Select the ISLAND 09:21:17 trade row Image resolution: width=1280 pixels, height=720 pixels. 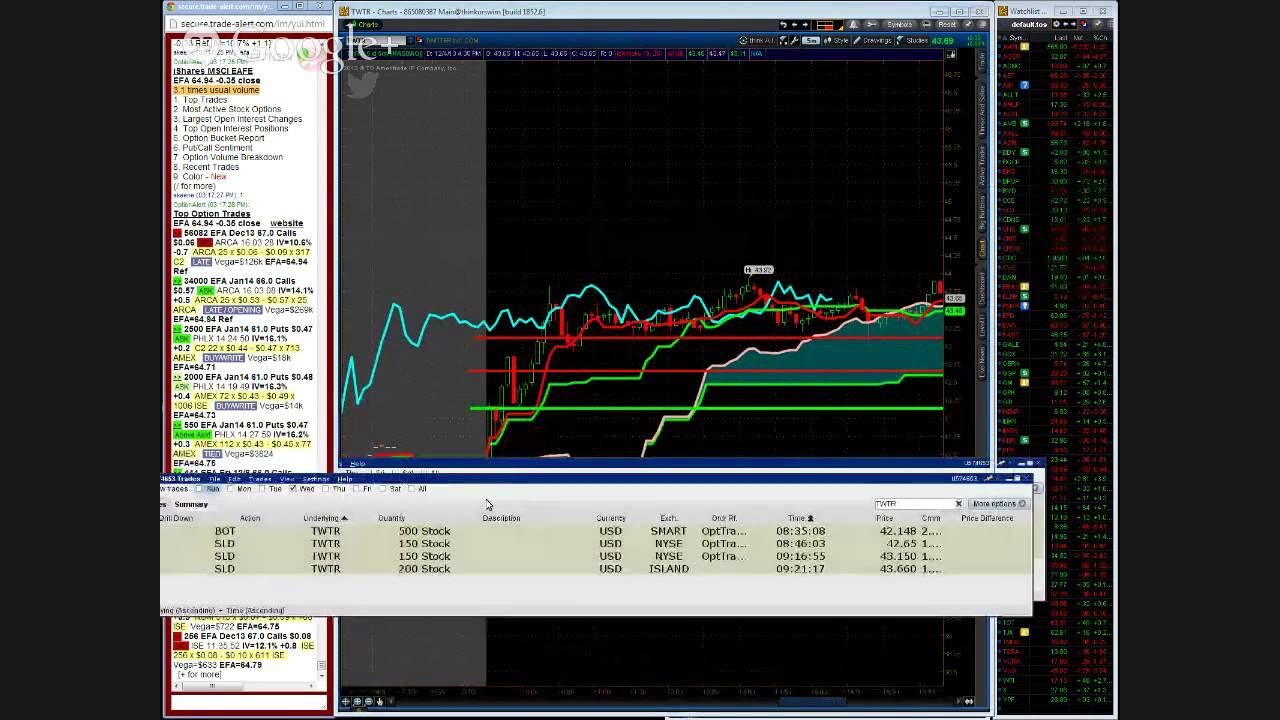point(595,569)
